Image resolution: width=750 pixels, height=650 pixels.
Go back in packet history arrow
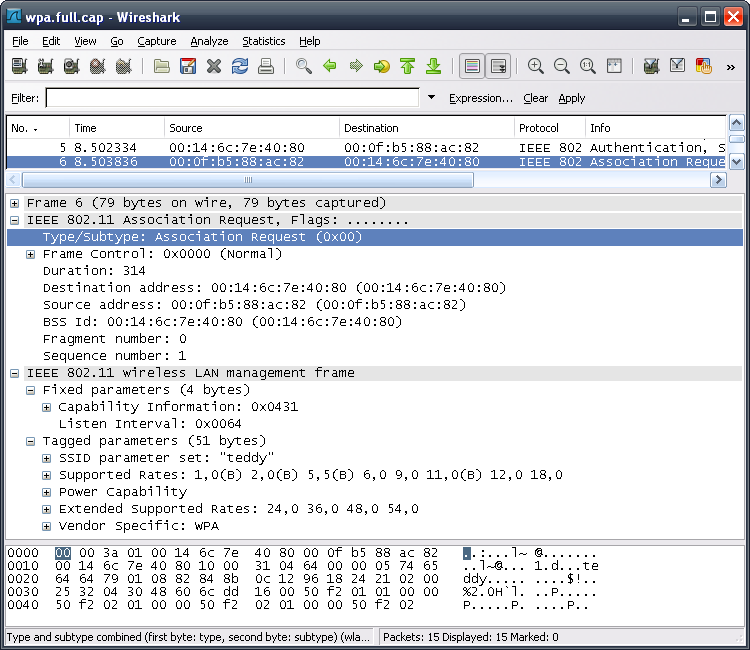point(330,66)
